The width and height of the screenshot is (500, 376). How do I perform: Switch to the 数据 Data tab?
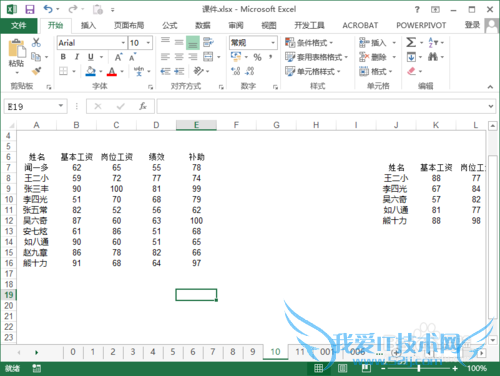[x=203, y=25]
